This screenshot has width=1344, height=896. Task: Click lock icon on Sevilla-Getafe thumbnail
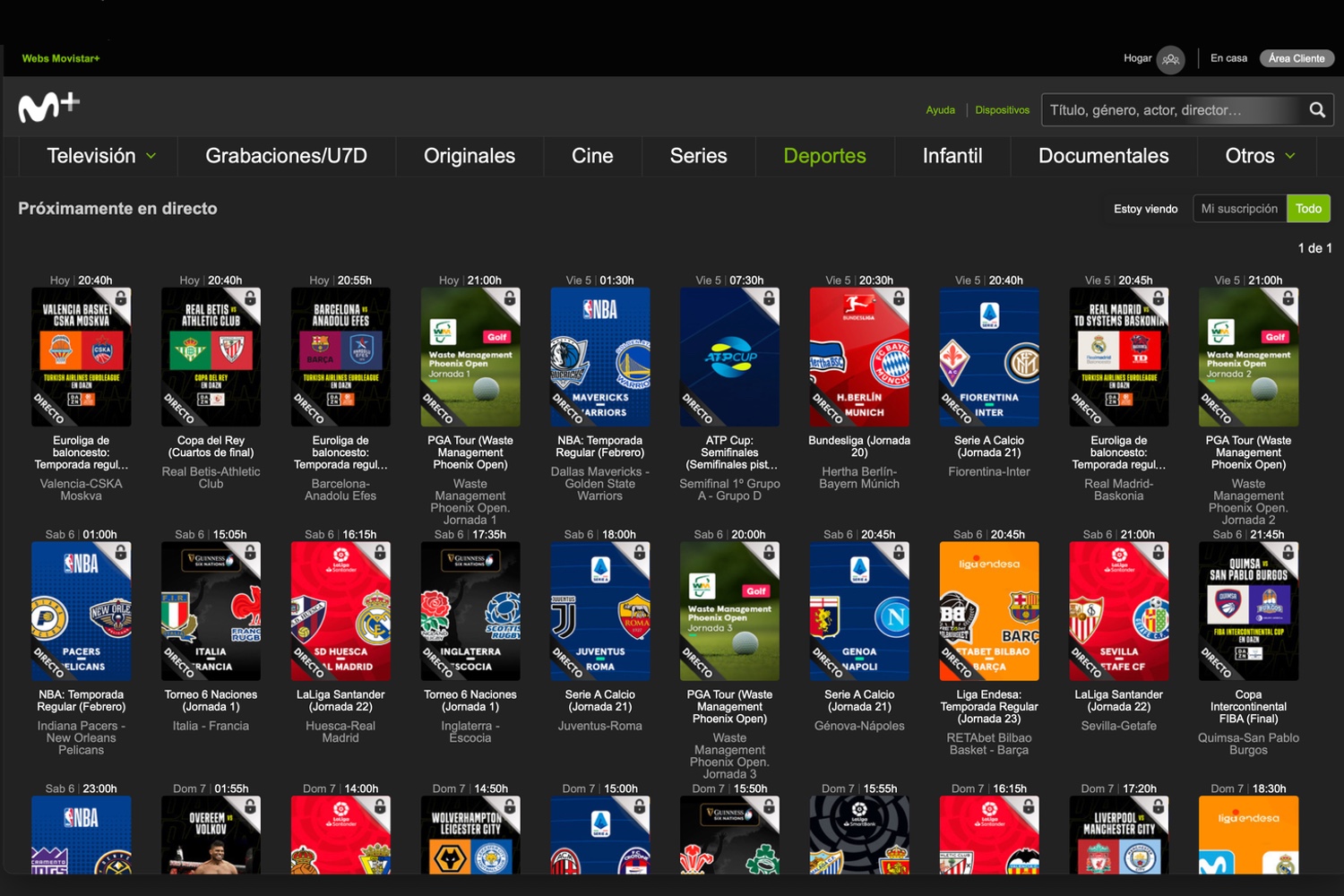(1159, 552)
